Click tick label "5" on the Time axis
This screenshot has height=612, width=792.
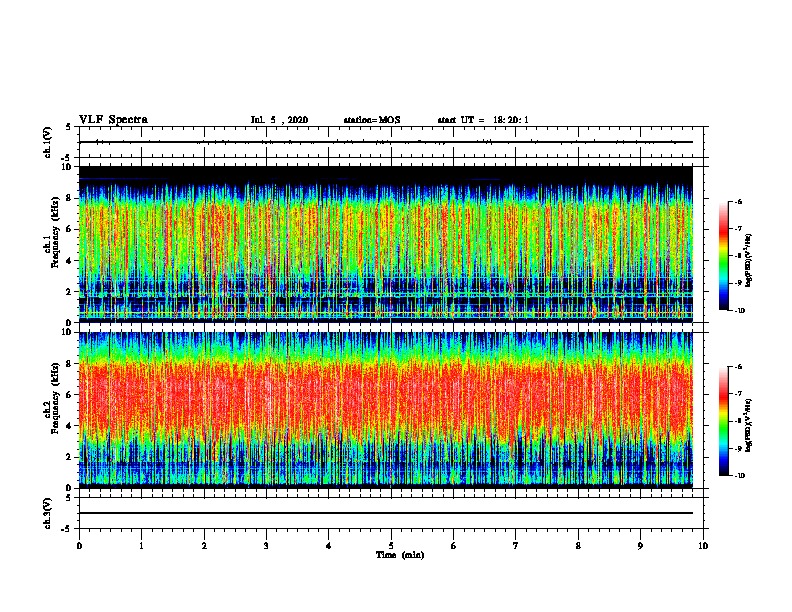point(391,546)
